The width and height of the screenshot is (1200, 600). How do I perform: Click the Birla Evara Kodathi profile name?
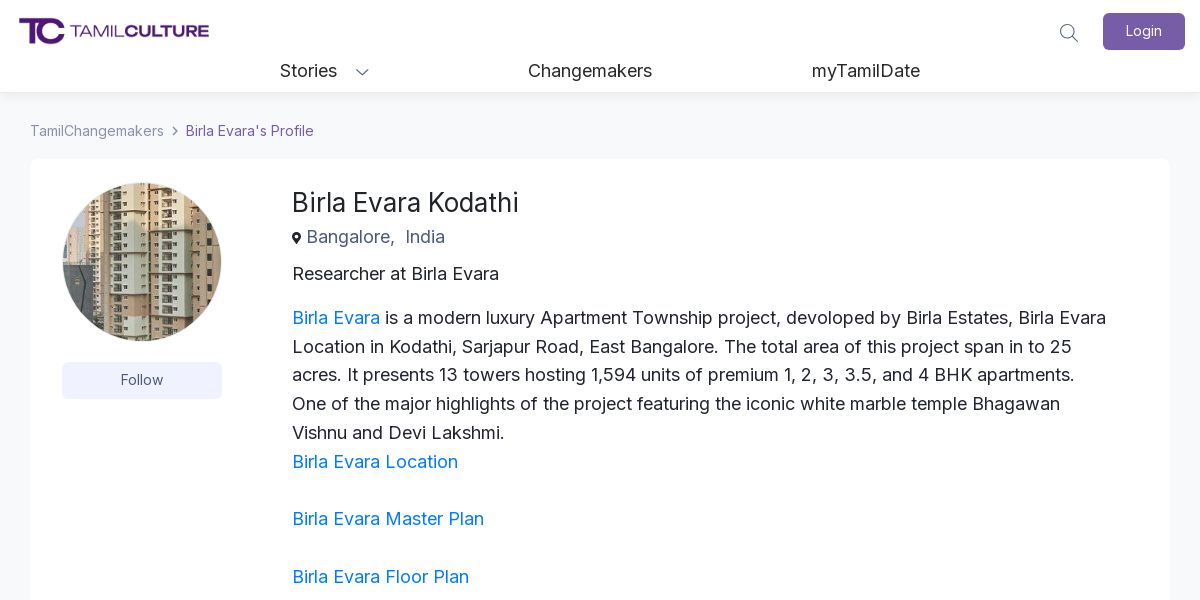coord(405,203)
